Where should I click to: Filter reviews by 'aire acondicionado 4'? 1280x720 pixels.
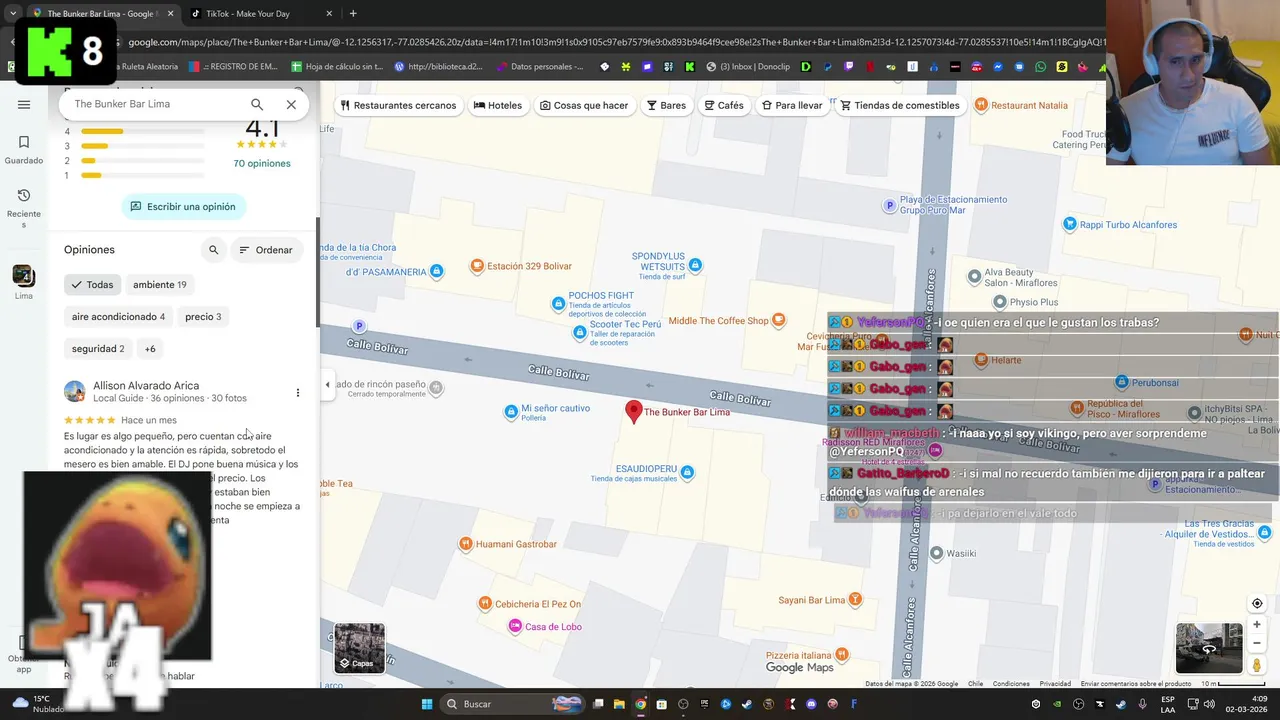pos(118,317)
